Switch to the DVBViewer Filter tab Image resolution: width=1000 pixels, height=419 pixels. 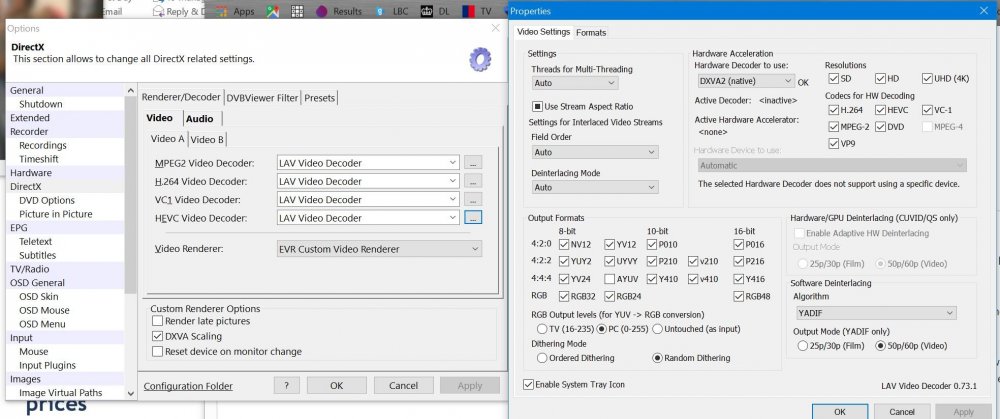tap(262, 97)
